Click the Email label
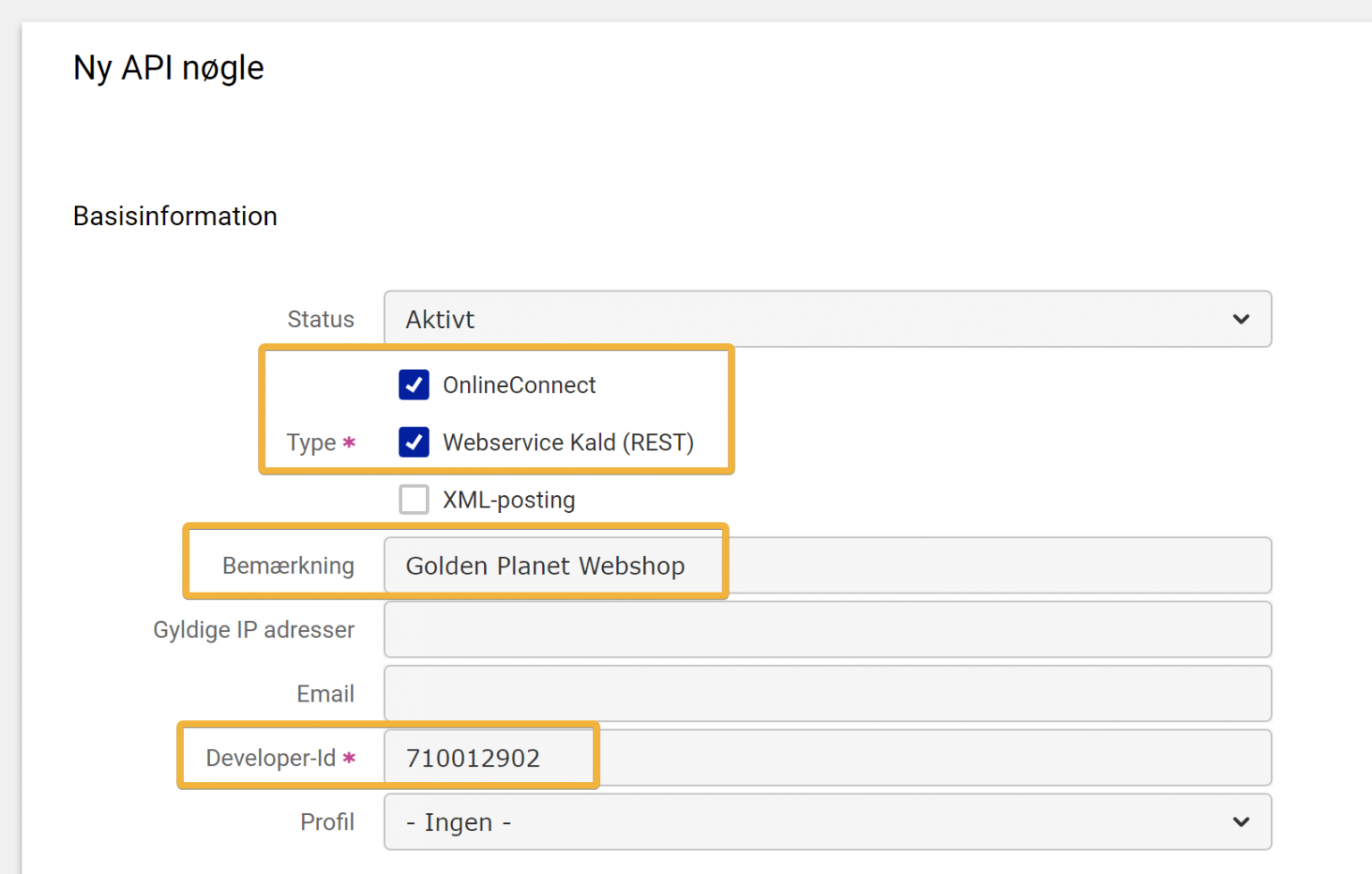The image size is (1372, 874). pyautogui.click(x=325, y=693)
